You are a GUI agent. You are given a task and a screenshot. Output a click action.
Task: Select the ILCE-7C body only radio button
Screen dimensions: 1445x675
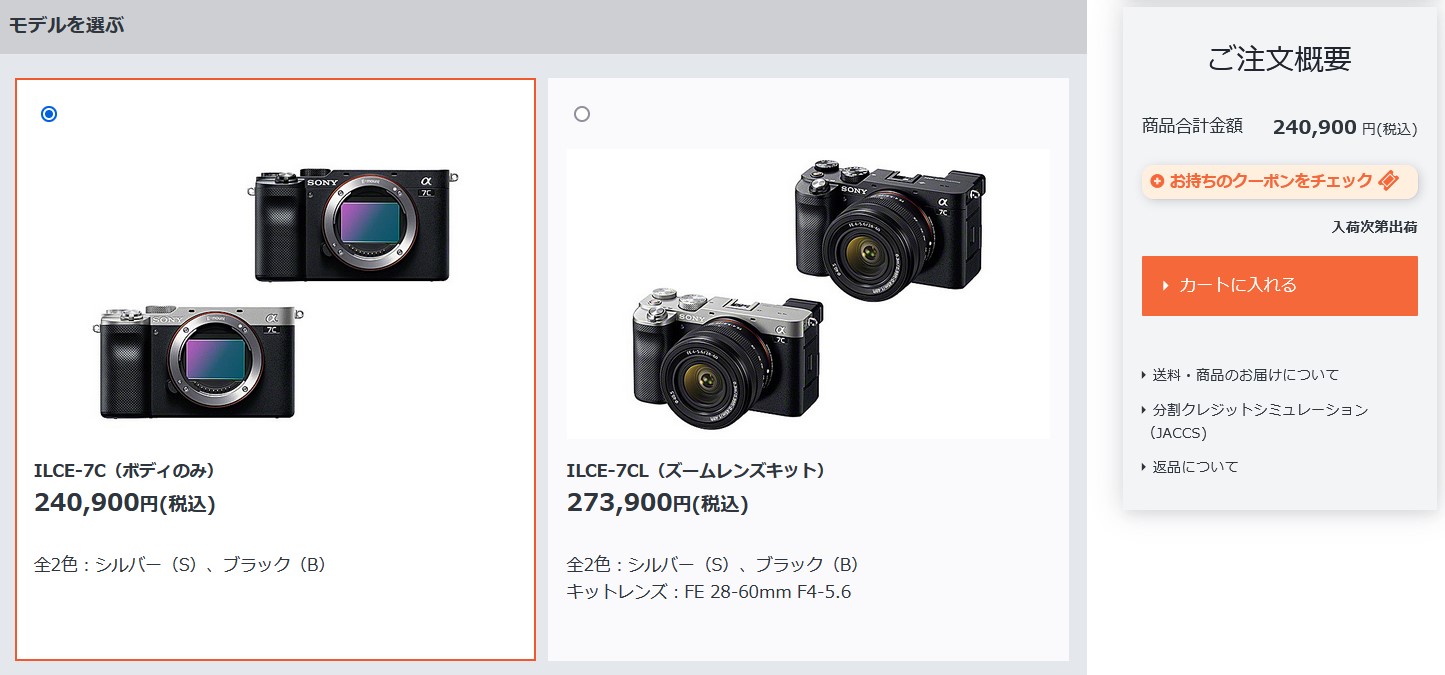coord(49,114)
